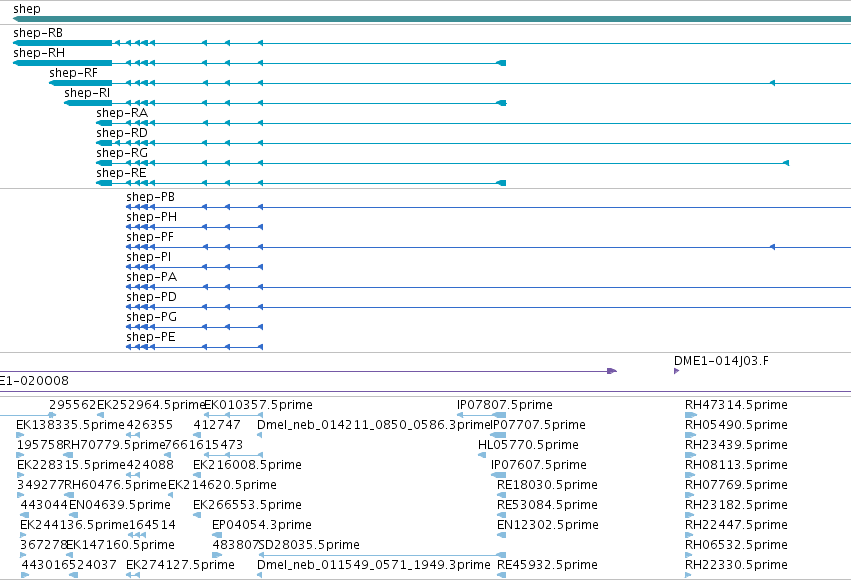Viewport: 851px width, 580px height.
Task: Select EST EK244136.5prime
Action: coord(74,526)
